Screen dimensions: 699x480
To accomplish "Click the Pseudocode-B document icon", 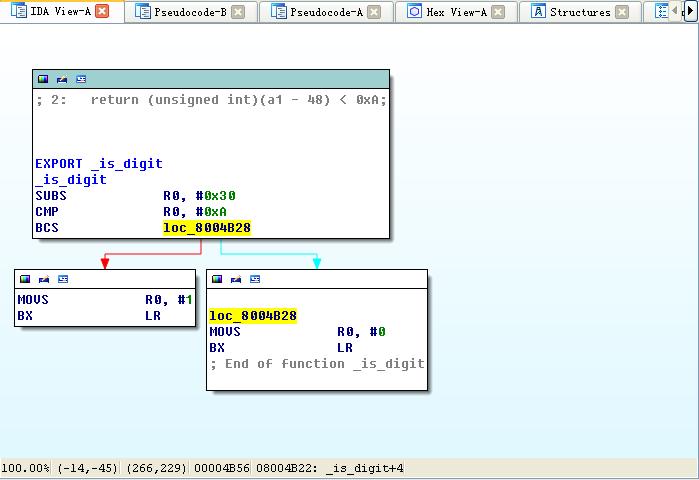I will coord(143,12).
